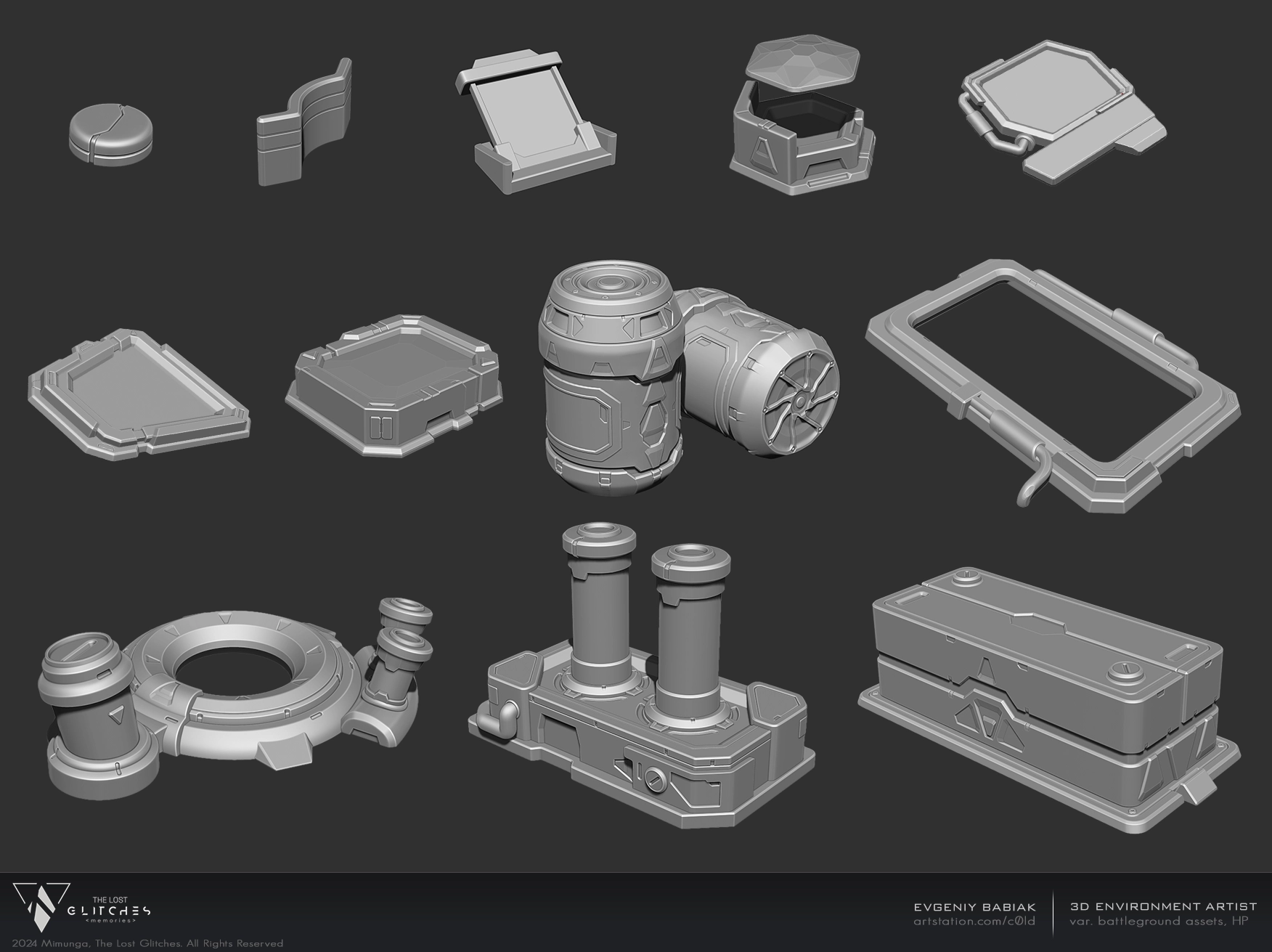Open the artstation.com/c0ld link
The width and height of the screenshot is (1272, 952).
(x=974, y=922)
